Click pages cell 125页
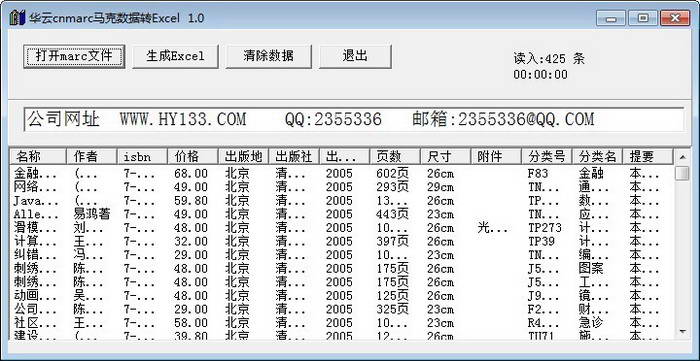The width and height of the screenshot is (700, 361). [x=392, y=295]
